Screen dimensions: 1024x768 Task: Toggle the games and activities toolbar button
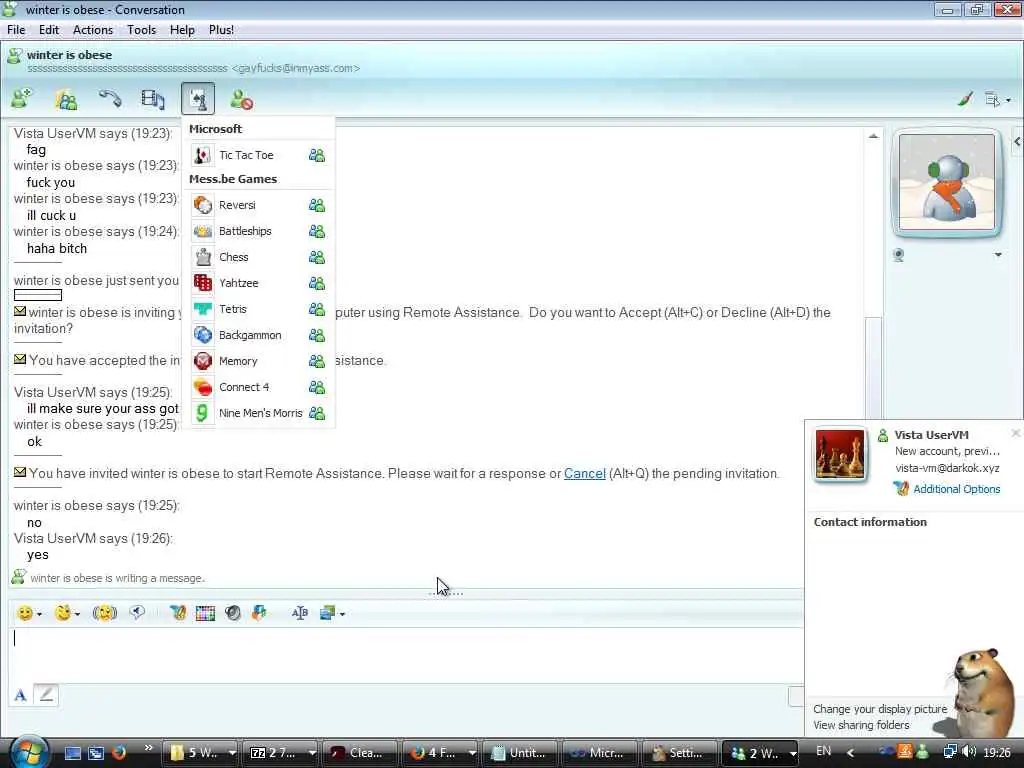[x=198, y=99]
